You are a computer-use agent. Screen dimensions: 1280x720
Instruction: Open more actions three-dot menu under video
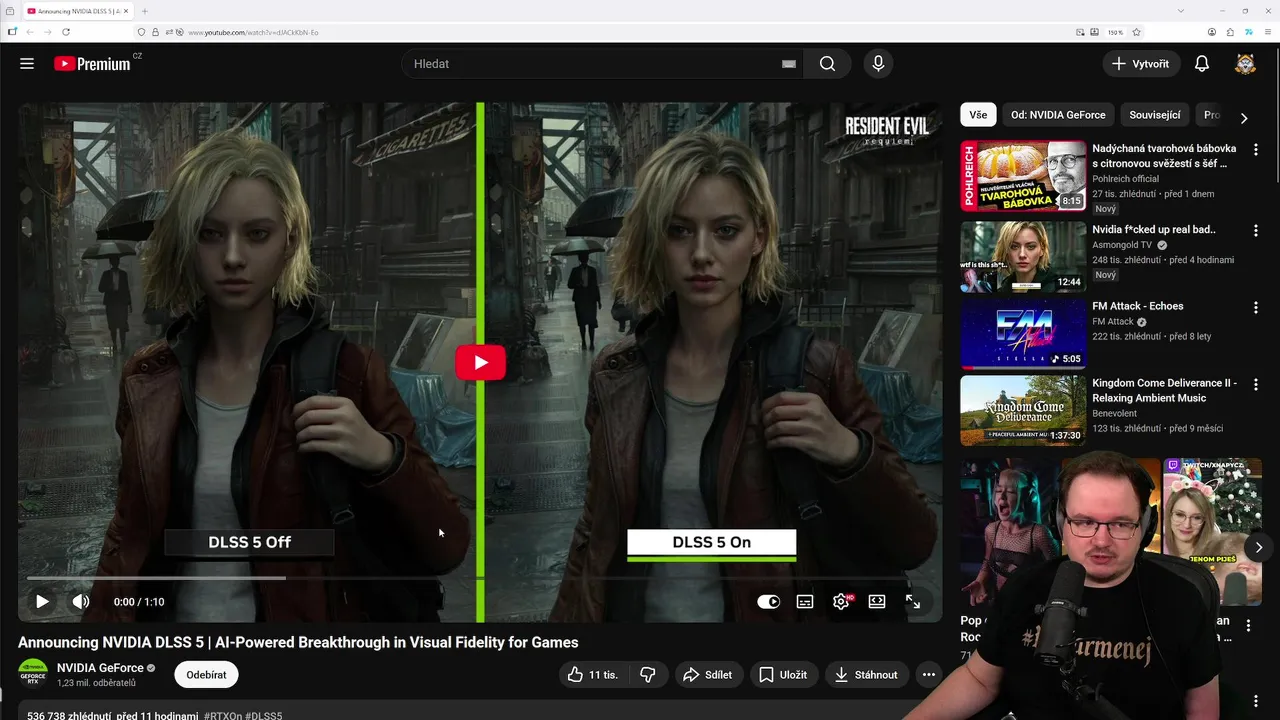pos(929,675)
